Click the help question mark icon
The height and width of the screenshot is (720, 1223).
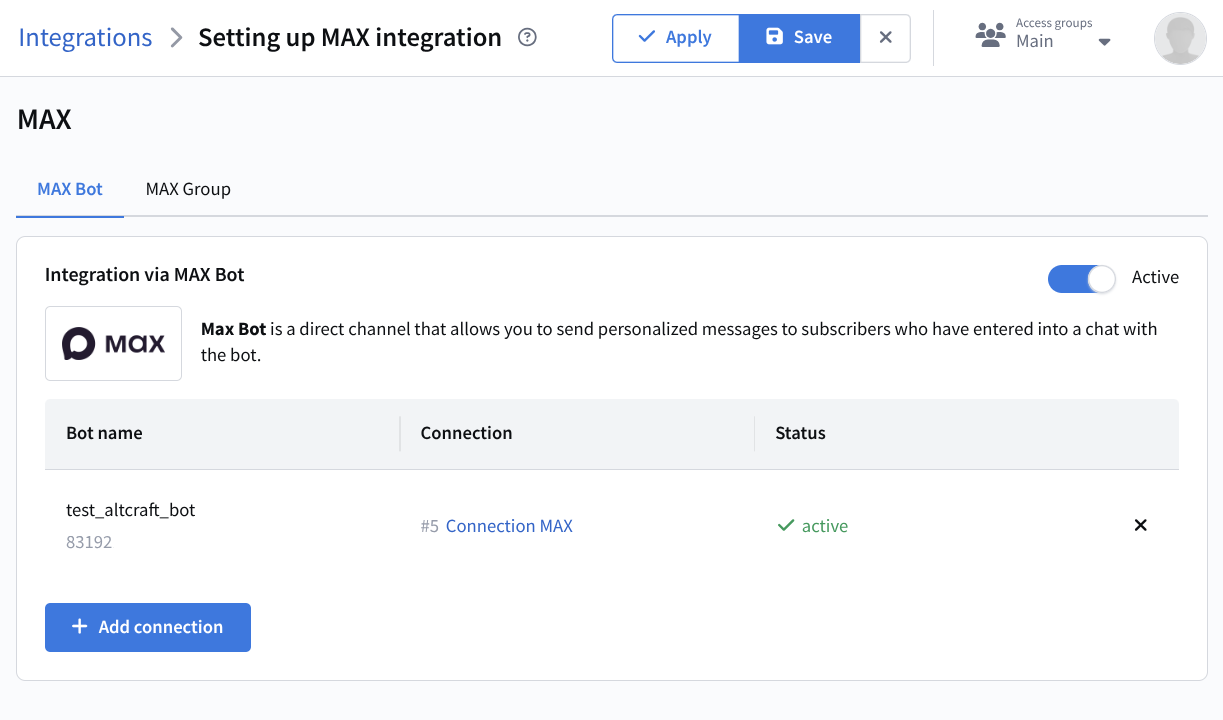click(528, 38)
